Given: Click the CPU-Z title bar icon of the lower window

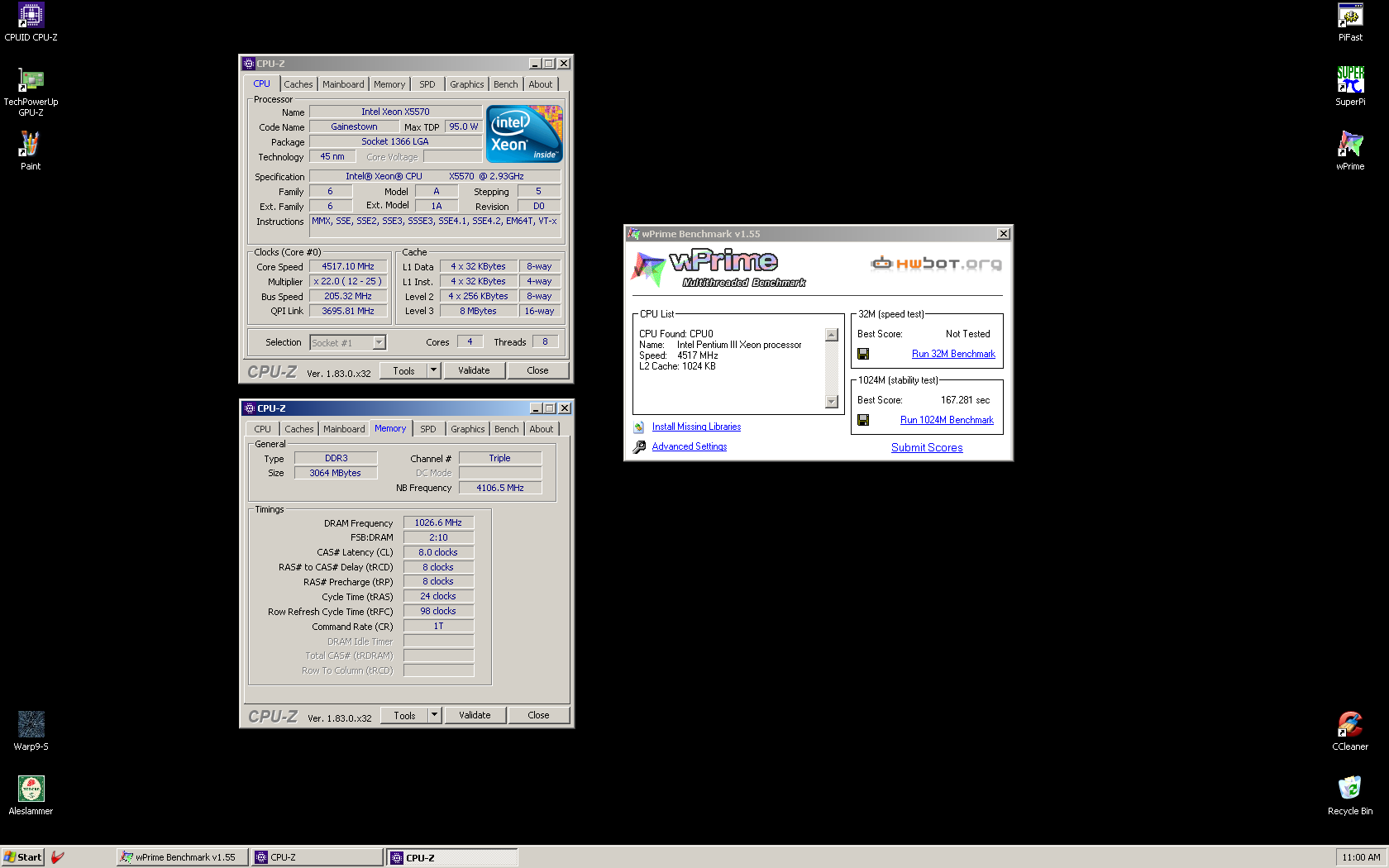Looking at the screenshot, I should coord(250,408).
